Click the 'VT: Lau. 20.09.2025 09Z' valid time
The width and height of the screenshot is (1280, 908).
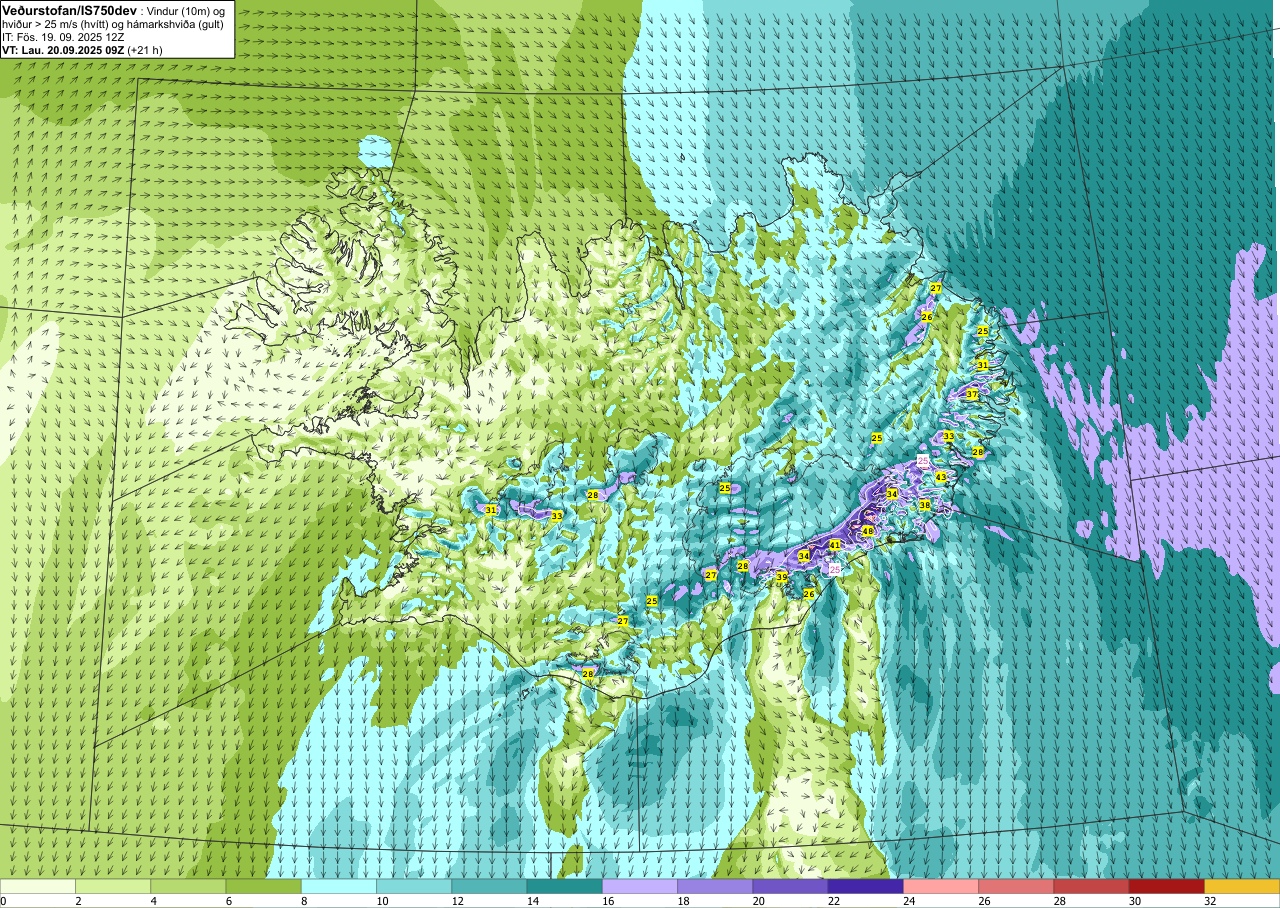tap(62, 50)
